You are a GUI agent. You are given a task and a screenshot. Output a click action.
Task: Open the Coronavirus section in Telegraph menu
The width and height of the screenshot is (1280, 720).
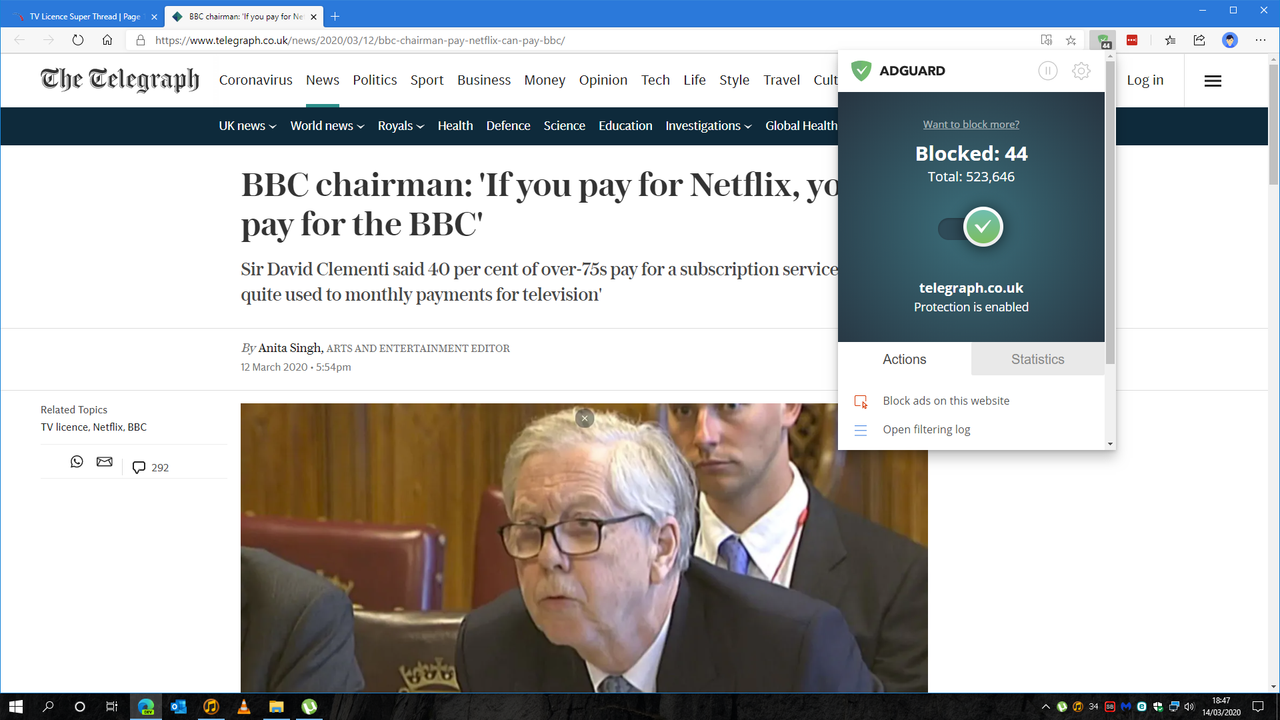[256, 80]
